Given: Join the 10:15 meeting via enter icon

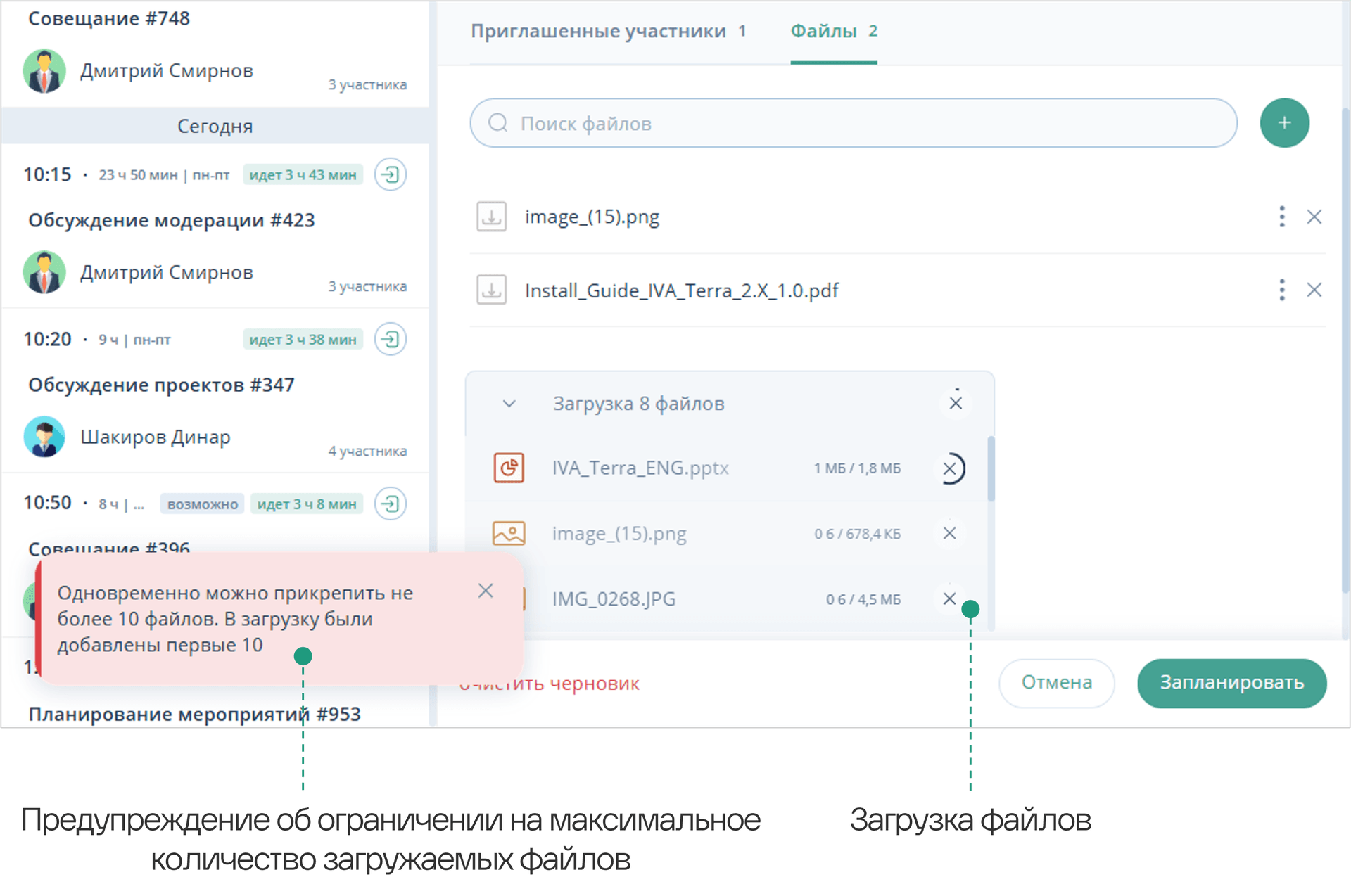Looking at the screenshot, I should click(x=391, y=174).
